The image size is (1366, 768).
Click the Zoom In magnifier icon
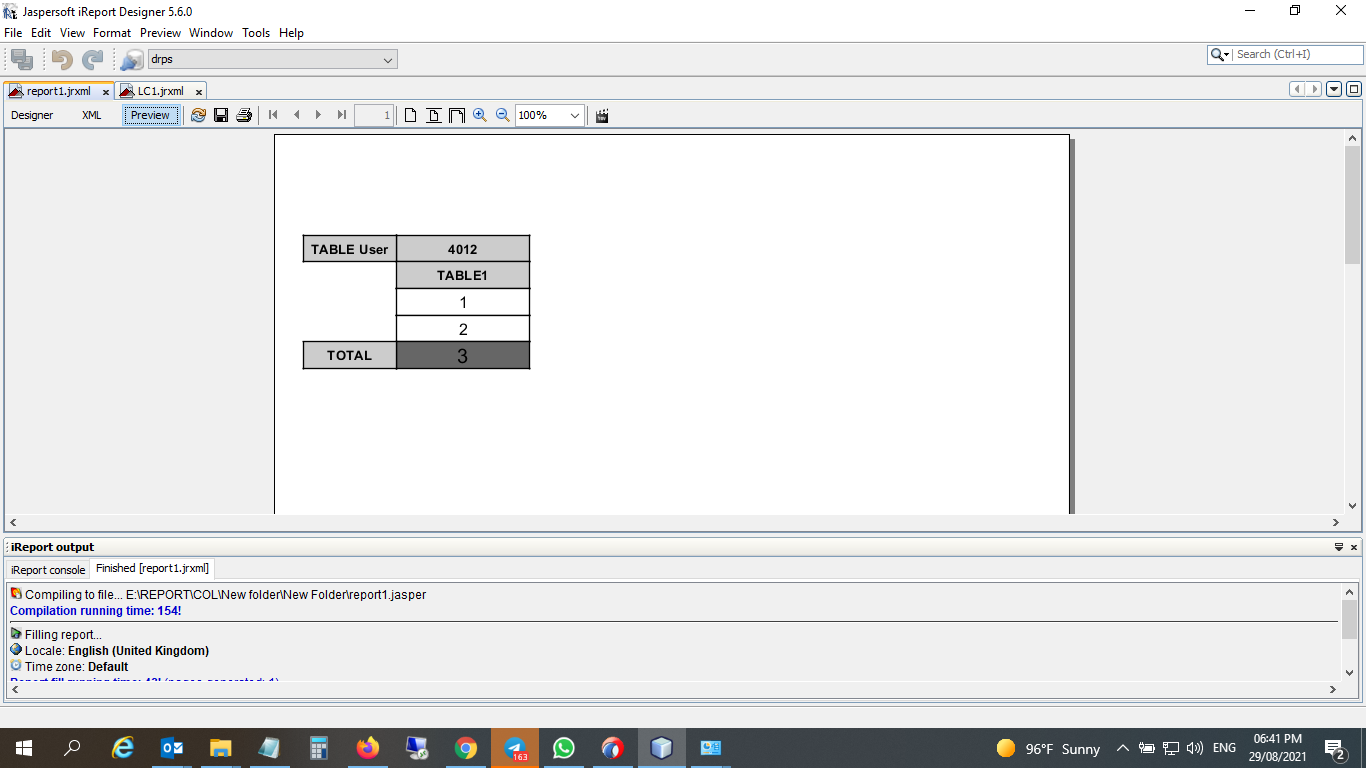481,115
